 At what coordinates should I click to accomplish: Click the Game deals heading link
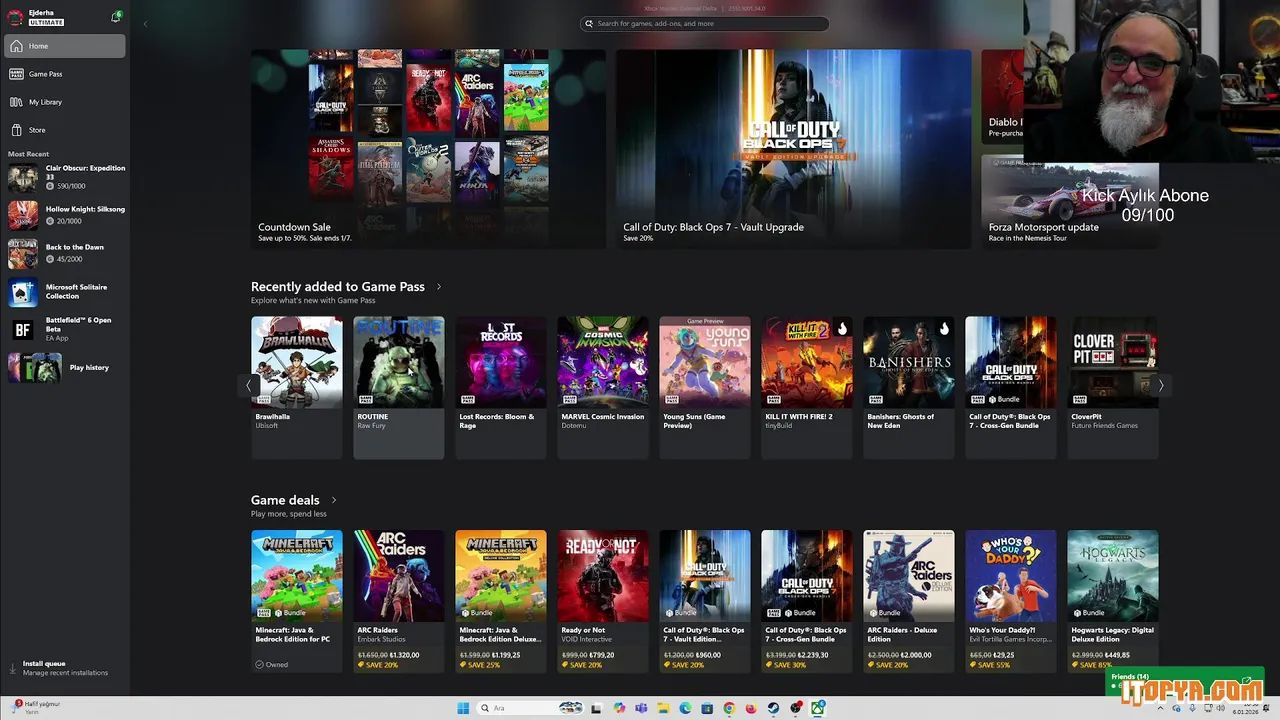285,500
